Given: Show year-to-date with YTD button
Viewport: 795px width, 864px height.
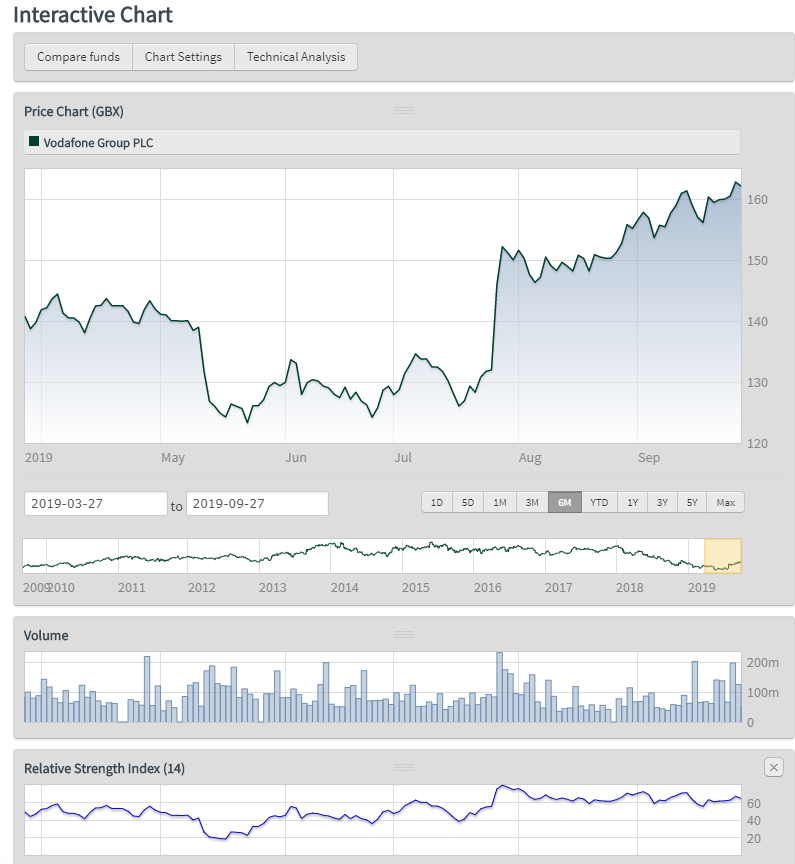Looking at the screenshot, I should pyautogui.click(x=598, y=502).
